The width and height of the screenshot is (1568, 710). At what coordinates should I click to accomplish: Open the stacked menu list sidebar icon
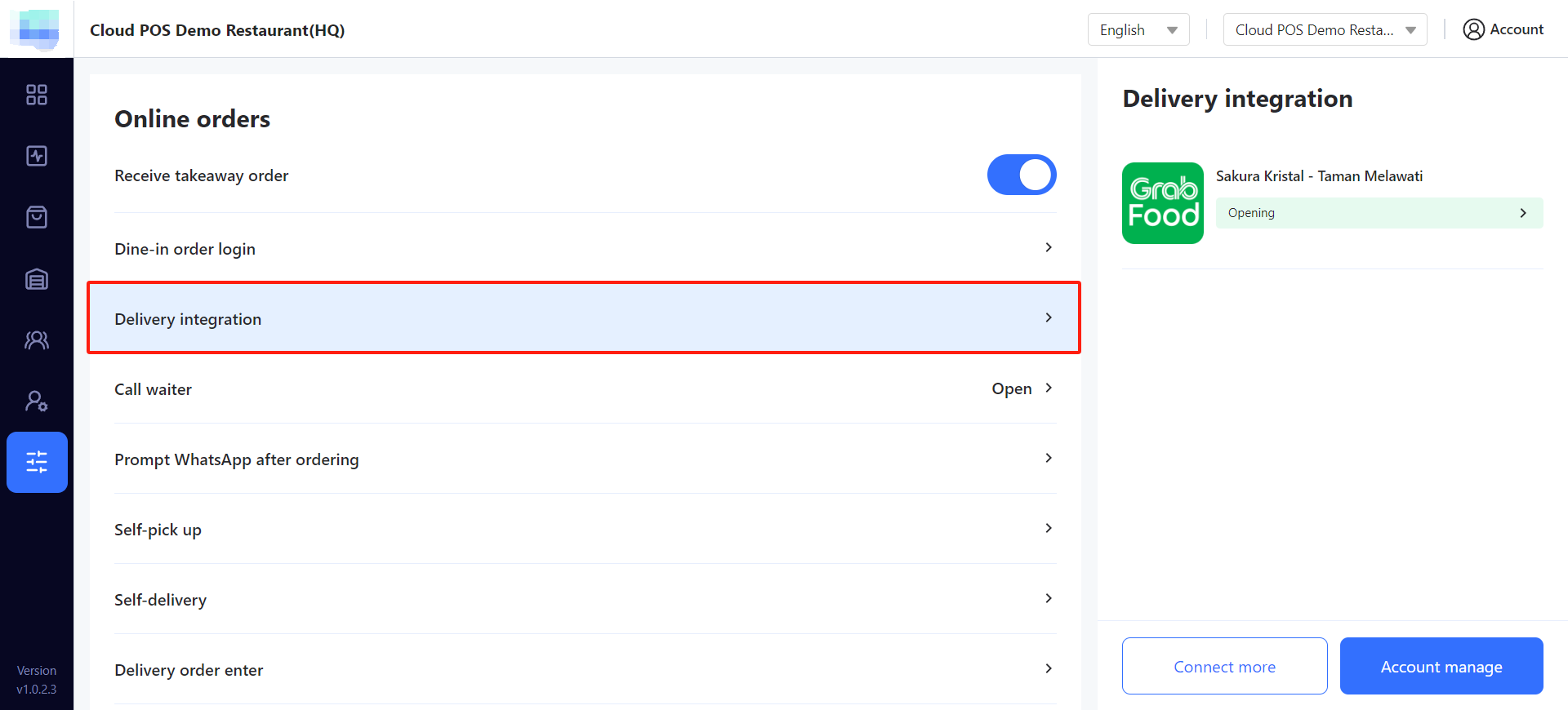point(37,279)
